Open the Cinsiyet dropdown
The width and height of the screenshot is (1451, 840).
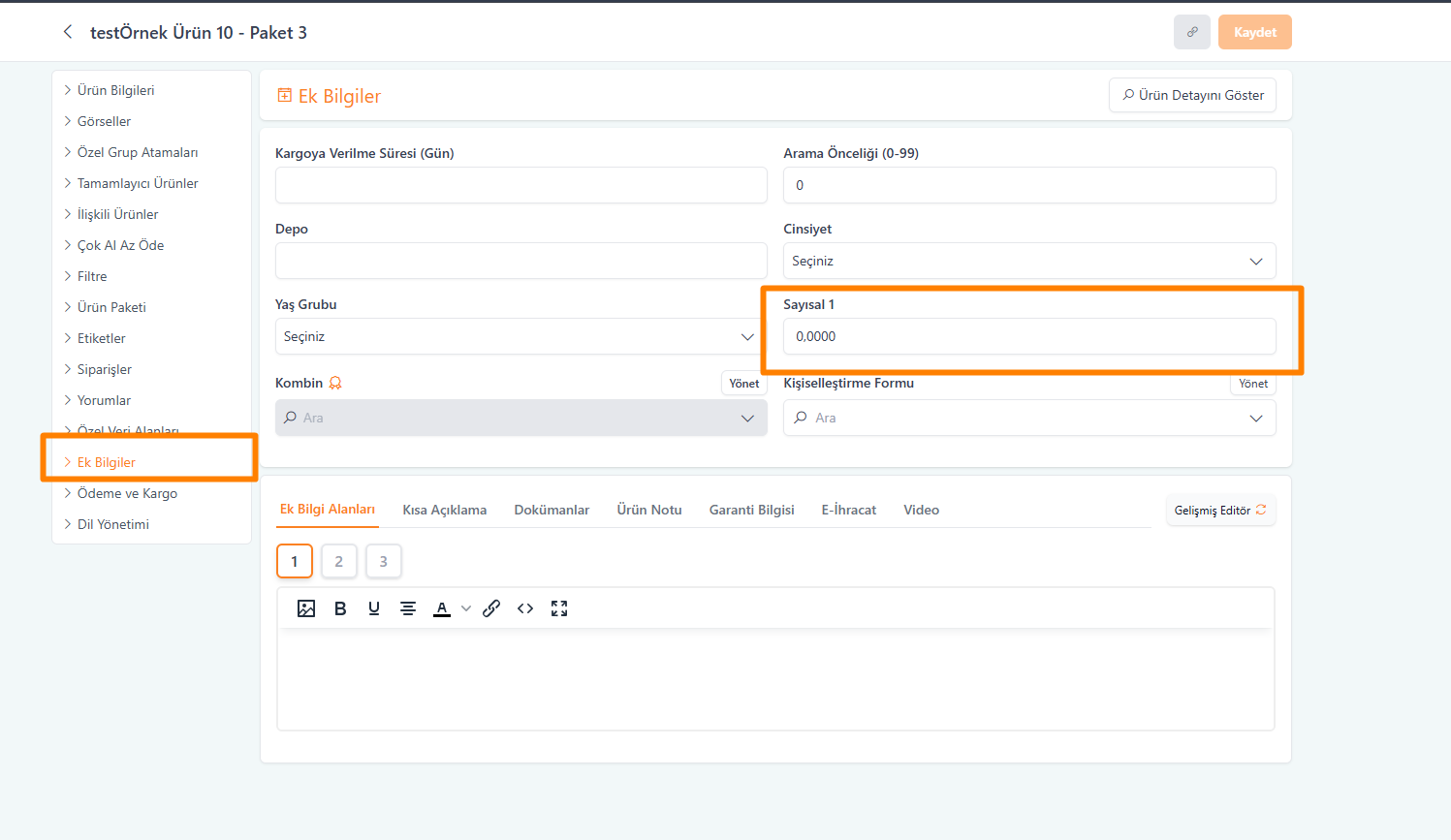tap(1028, 261)
